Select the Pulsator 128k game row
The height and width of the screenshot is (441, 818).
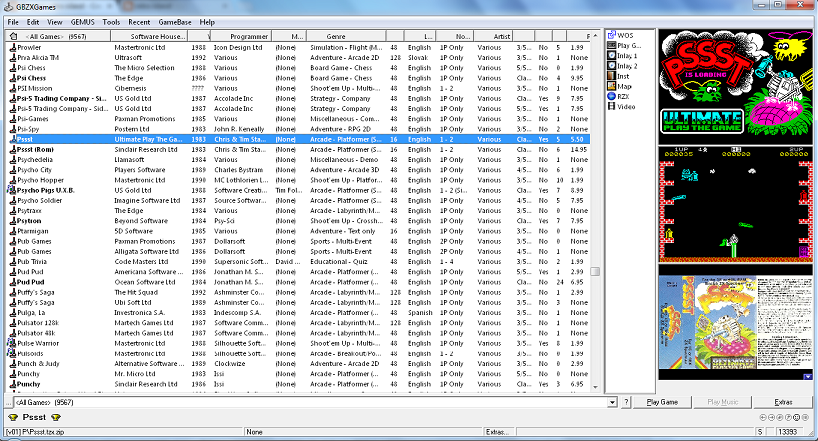tap(299, 323)
